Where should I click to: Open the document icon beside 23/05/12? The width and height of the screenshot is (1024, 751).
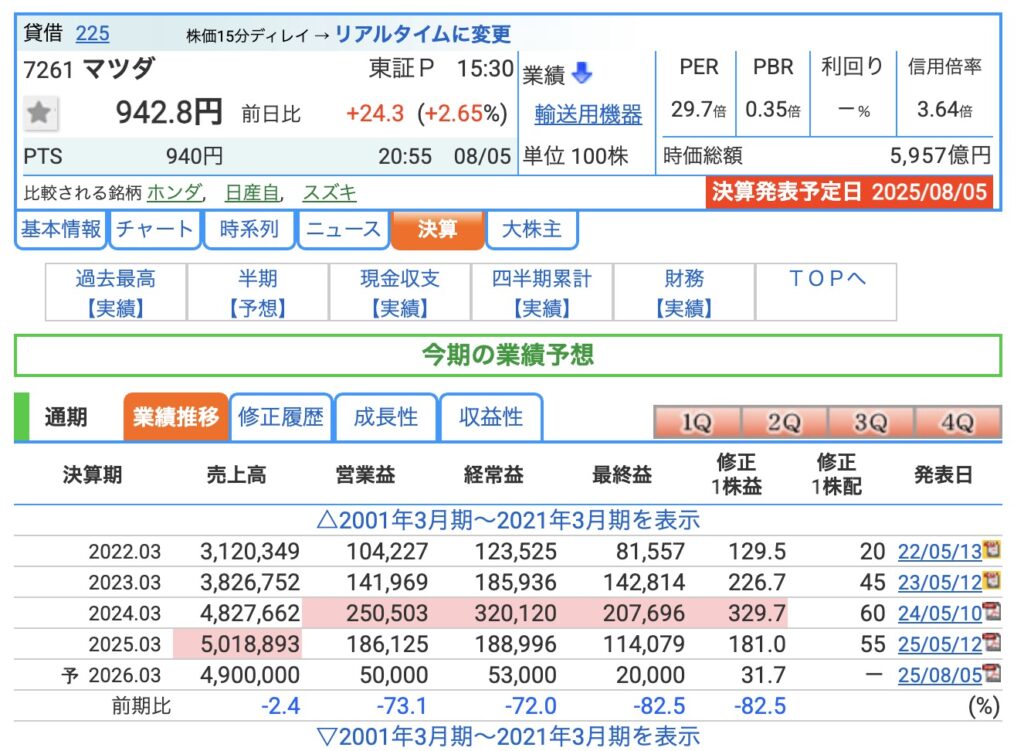point(992,580)
